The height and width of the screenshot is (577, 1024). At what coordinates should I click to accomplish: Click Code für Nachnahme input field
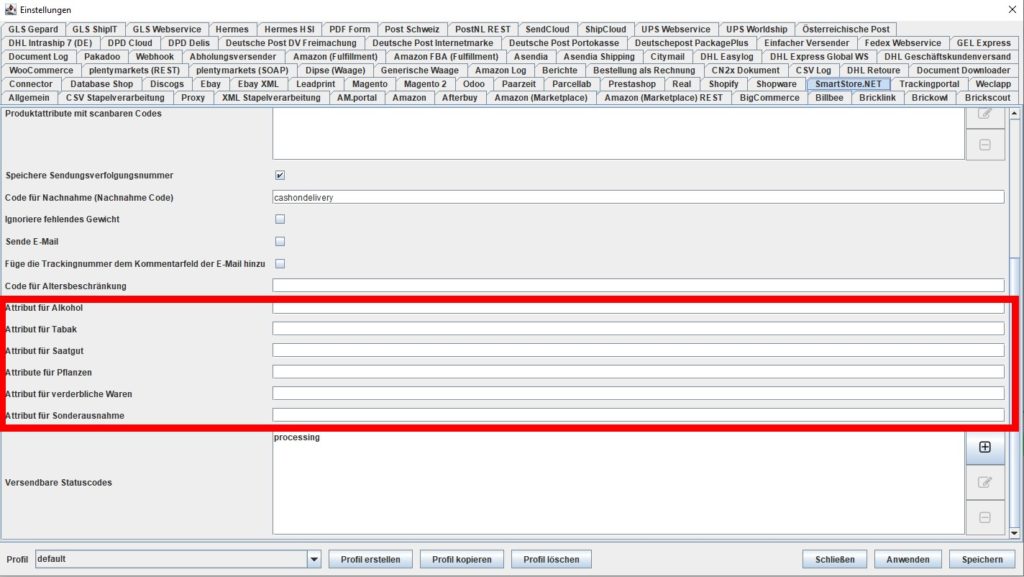(638, 197)
